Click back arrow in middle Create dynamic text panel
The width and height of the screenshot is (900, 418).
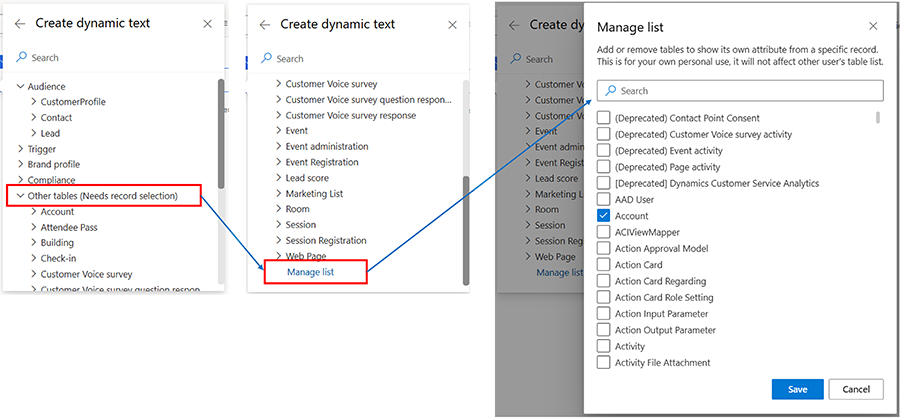tap(265, 25)
